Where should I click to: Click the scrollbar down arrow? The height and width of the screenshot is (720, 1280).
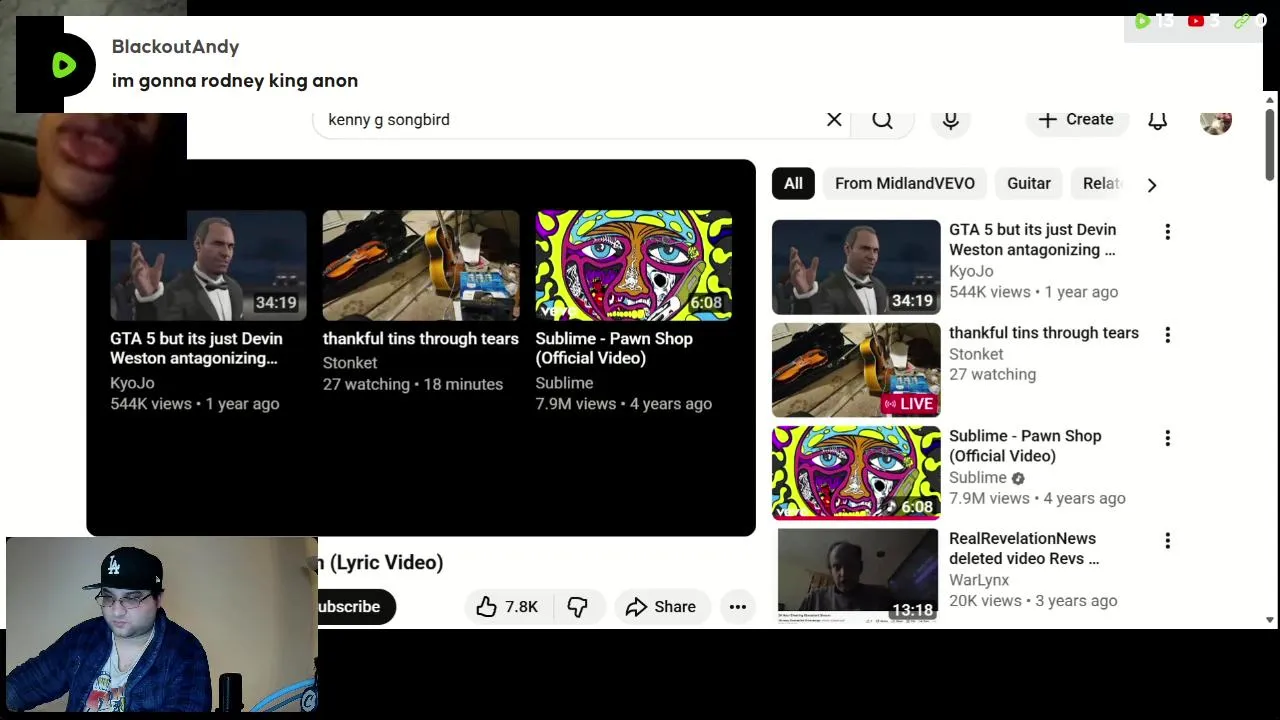[1271, 620]
